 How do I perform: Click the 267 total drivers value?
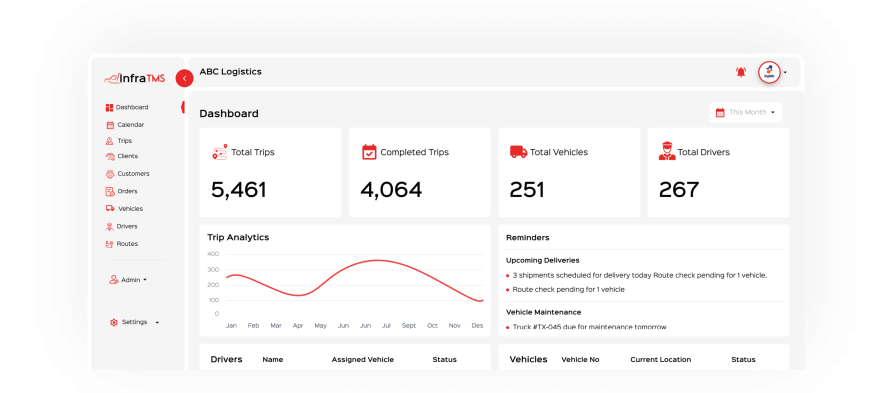pos(679,190)
